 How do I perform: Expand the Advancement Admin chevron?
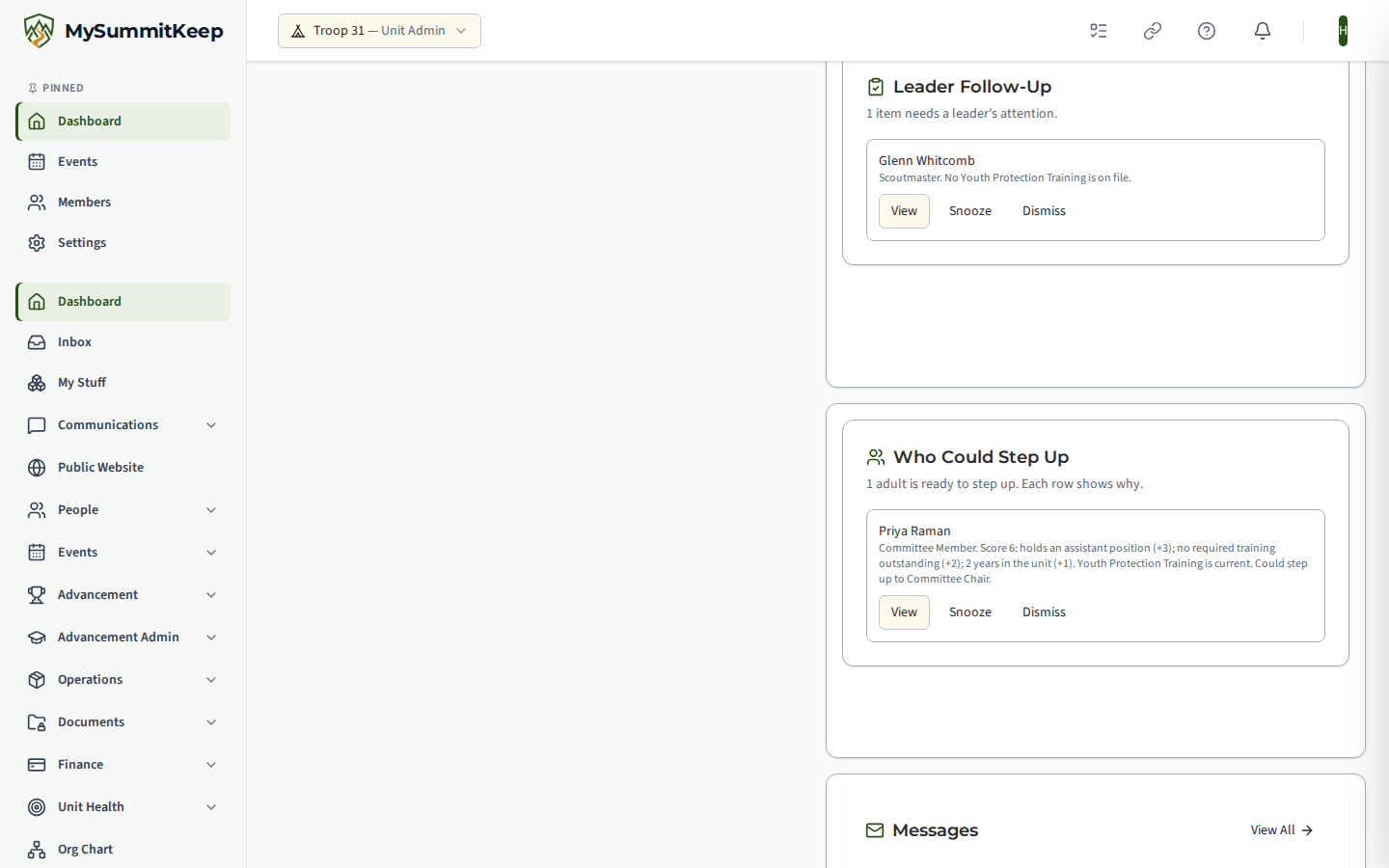(211, 637)
